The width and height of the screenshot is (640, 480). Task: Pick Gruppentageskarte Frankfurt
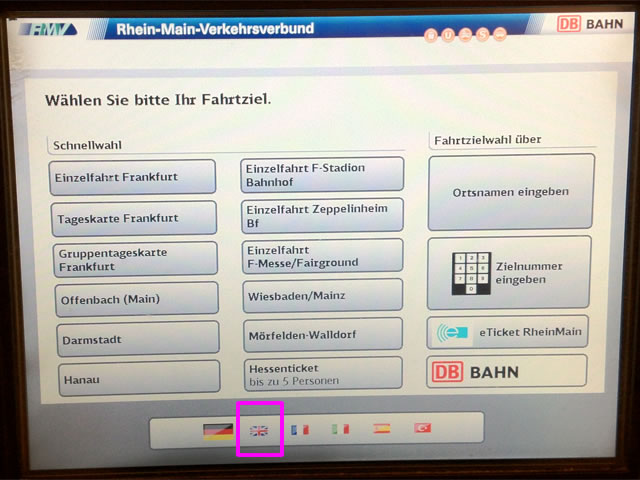tap(134, 259)
